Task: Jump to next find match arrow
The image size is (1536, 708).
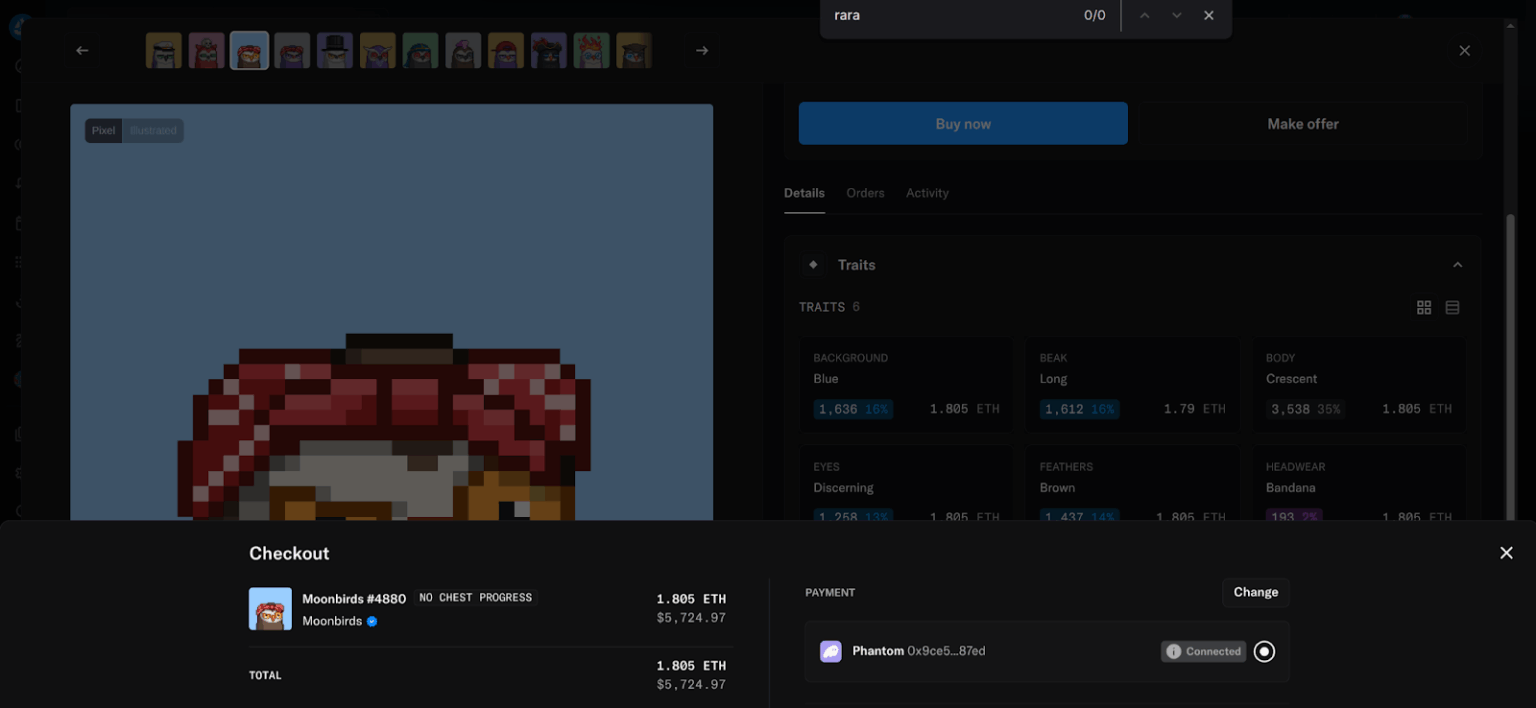Action: [1177, 15]
